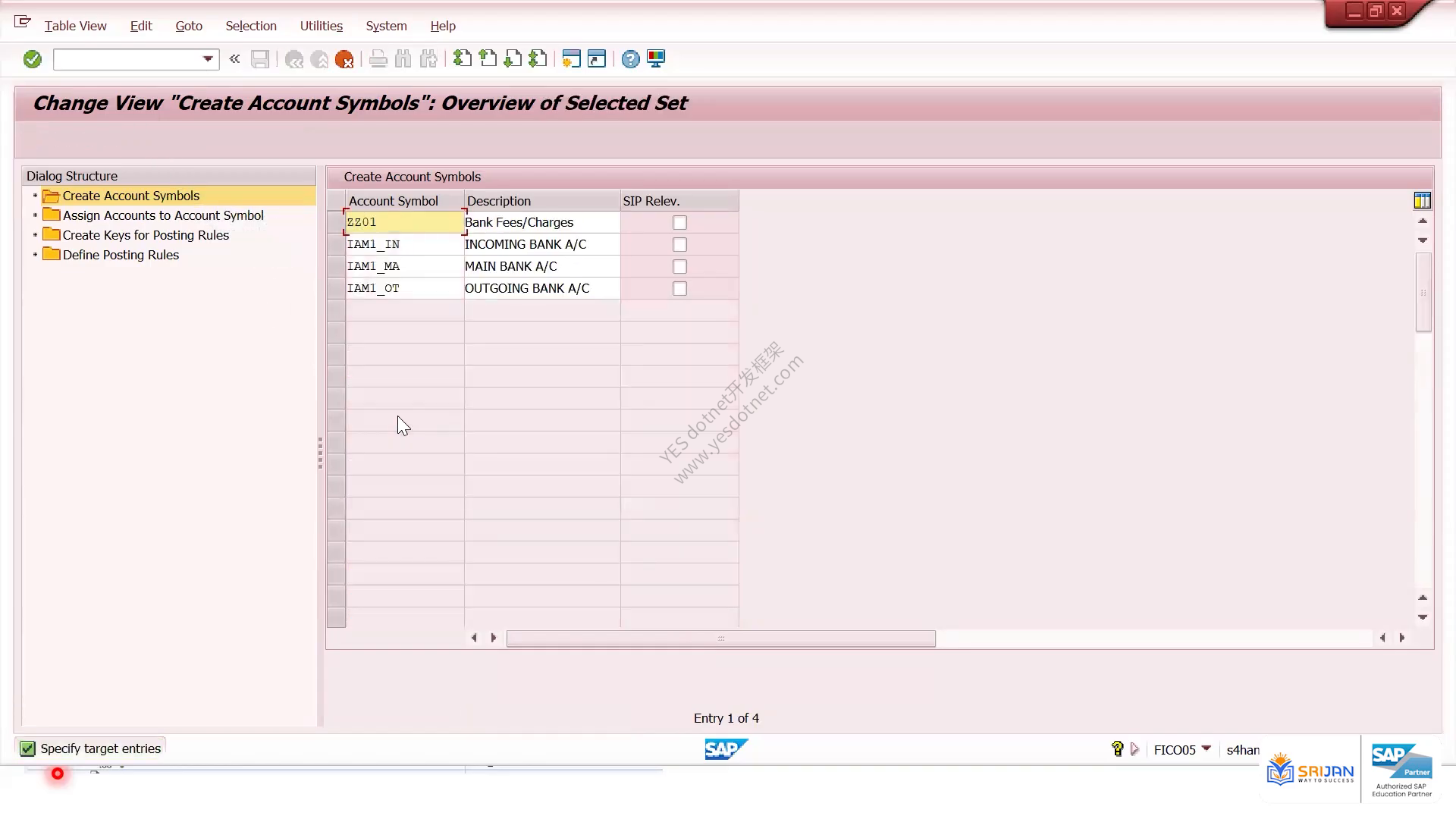Click the Customize Local Layout monitor icon
Screen dimensions: 1456x819
pos(656,59)
